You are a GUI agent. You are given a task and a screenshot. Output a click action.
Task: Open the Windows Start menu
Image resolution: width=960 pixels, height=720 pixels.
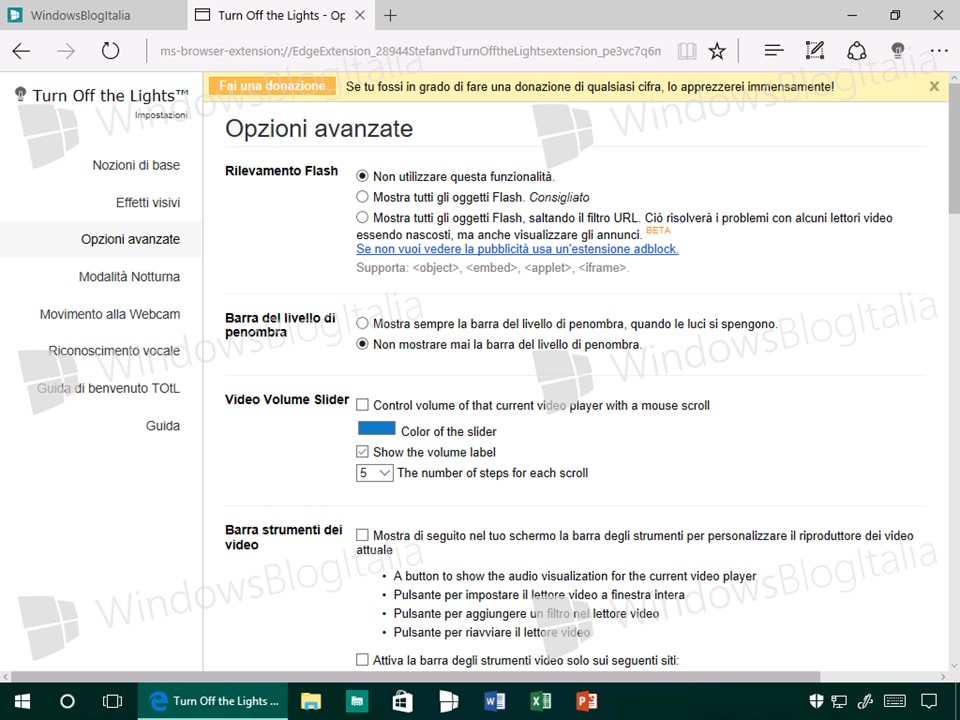[23, 701]
